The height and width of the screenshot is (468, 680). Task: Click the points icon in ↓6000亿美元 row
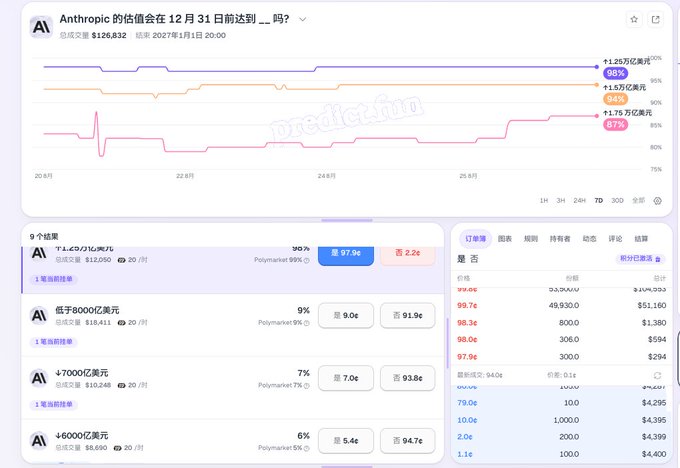[x=117, y=448]
